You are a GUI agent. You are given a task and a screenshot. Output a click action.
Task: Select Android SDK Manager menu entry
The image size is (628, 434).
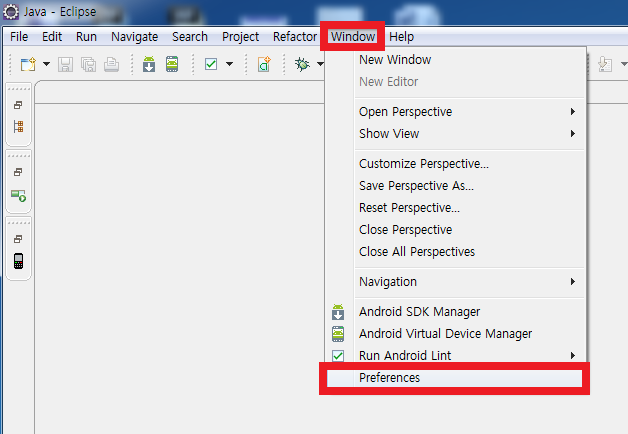[x=455, y=312]
